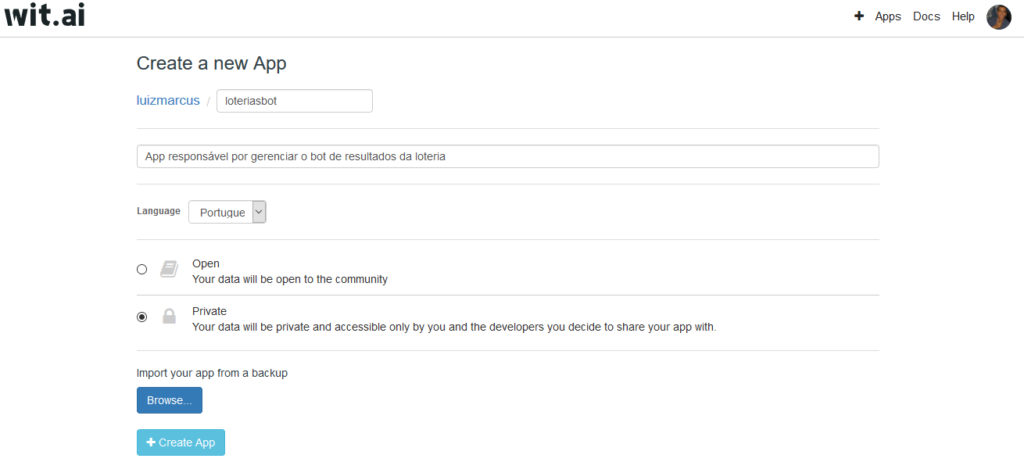Open the Apps menu item
Viewport: 1024px width, 462px height.
(x=887, y=17)
